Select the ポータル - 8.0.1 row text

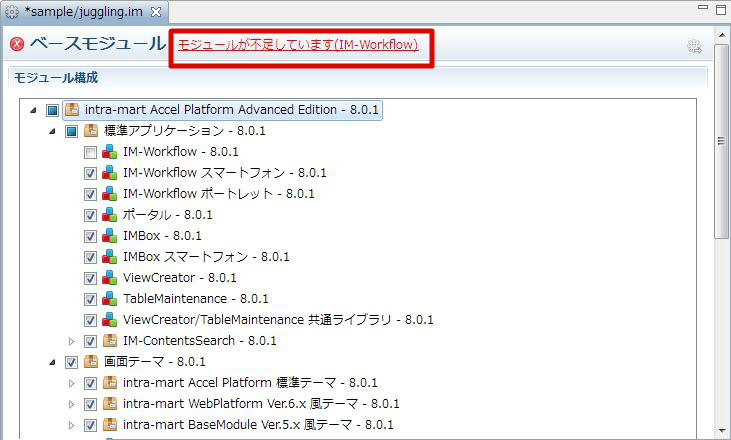(x=168, y=215)
